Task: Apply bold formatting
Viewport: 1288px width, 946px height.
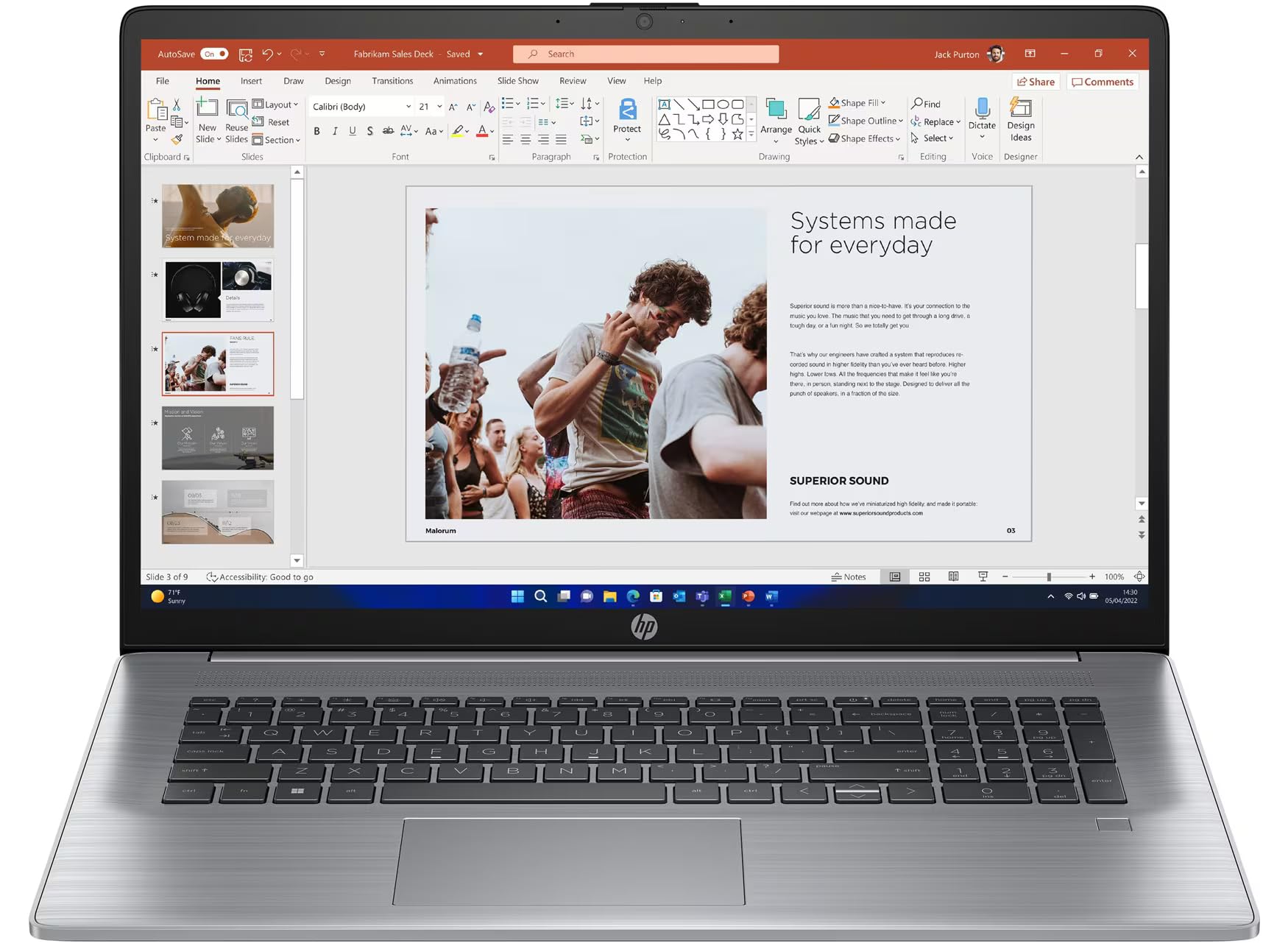Action: click(316, 131)
